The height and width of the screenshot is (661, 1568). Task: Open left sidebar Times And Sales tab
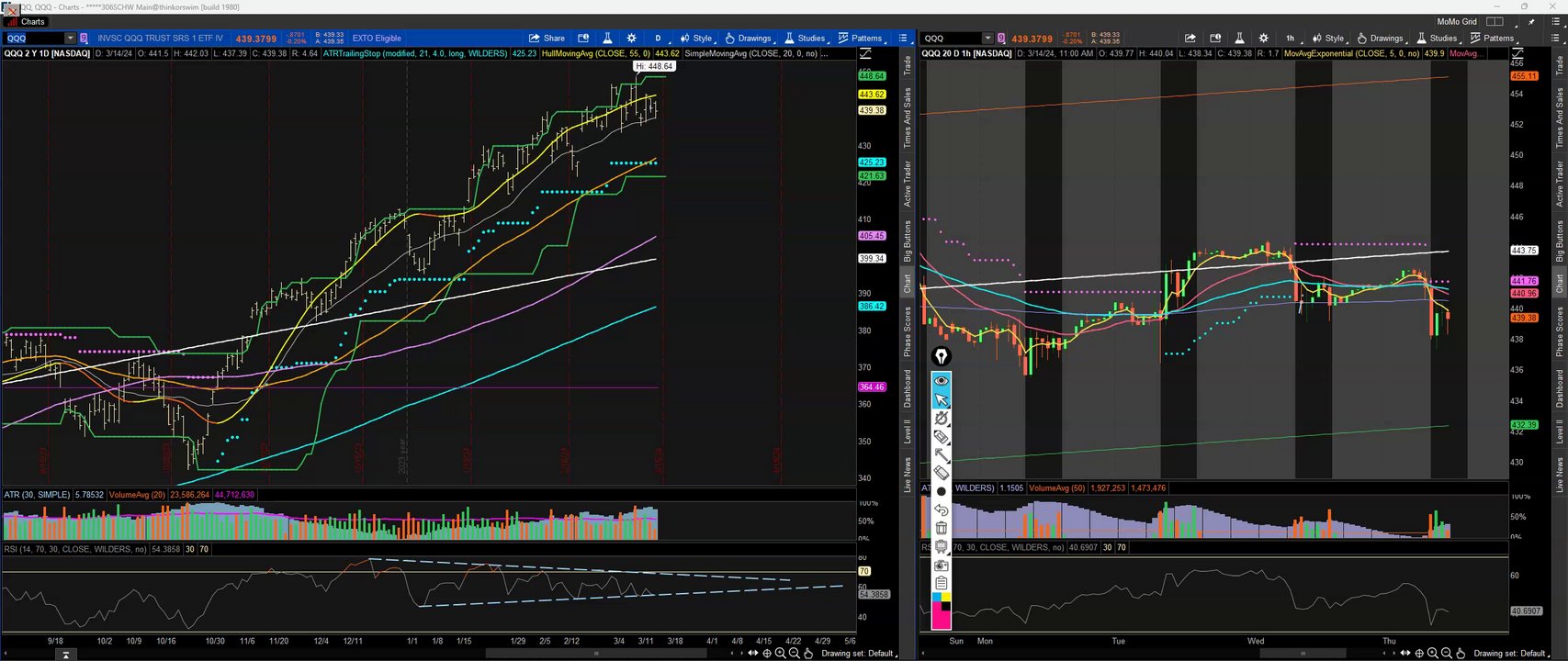pyautogui.click(x=907, y=118)
